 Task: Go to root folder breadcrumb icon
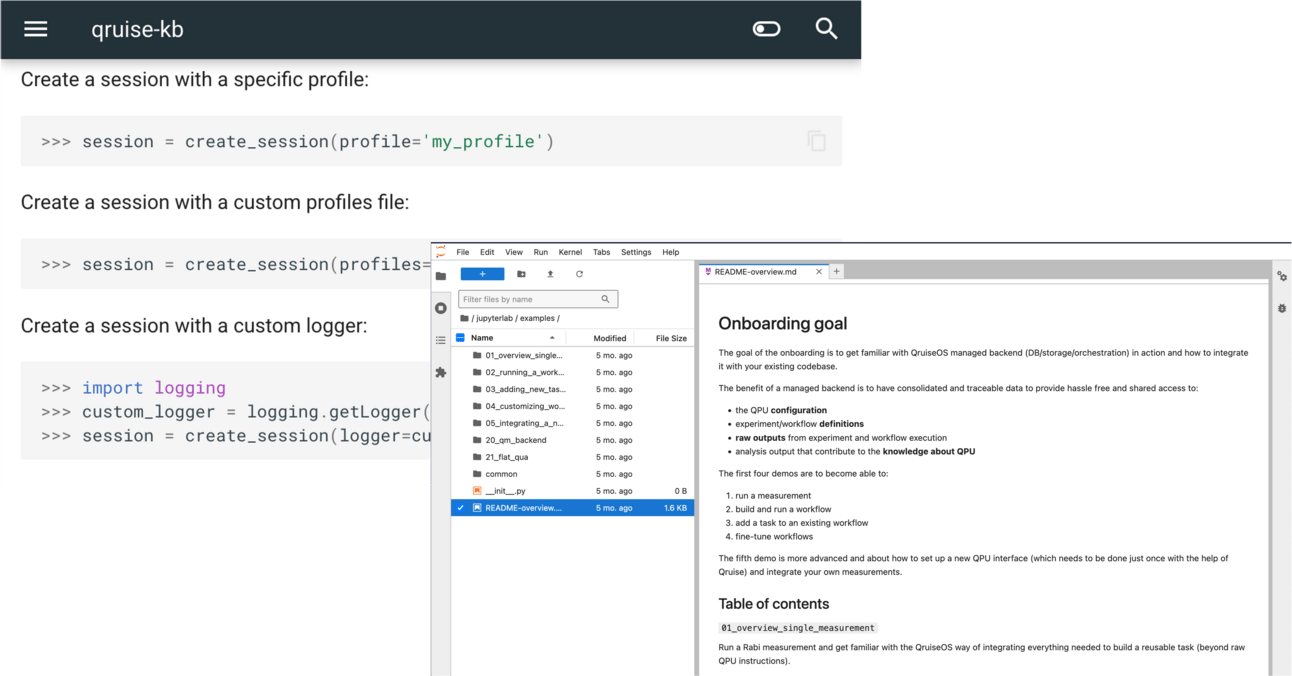(464, 318)
